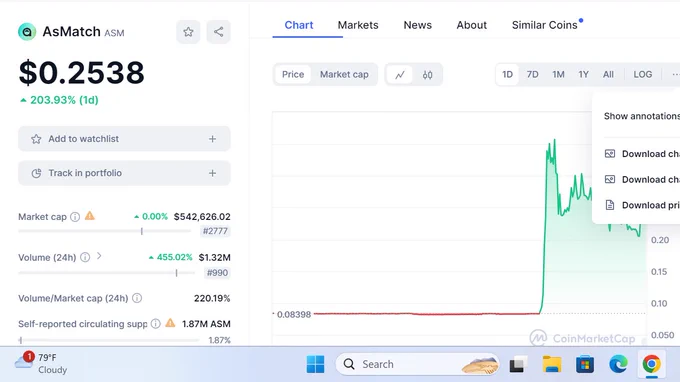Open File Explorer from taskbar
The height and width of the screenshot is (382, 680).
tap(552, 364)
